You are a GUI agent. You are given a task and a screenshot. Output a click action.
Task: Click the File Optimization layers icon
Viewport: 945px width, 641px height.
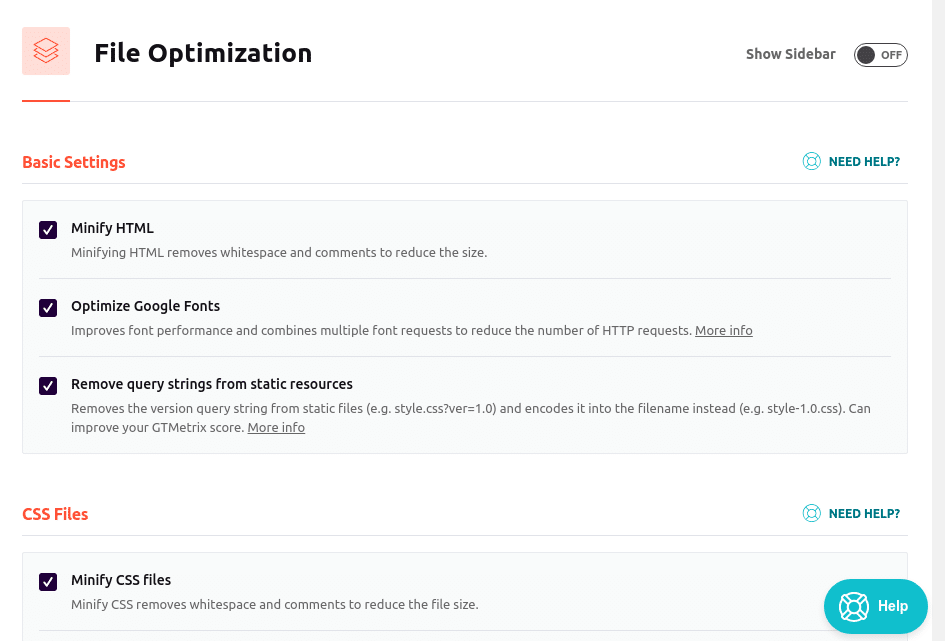click(46, 51)
